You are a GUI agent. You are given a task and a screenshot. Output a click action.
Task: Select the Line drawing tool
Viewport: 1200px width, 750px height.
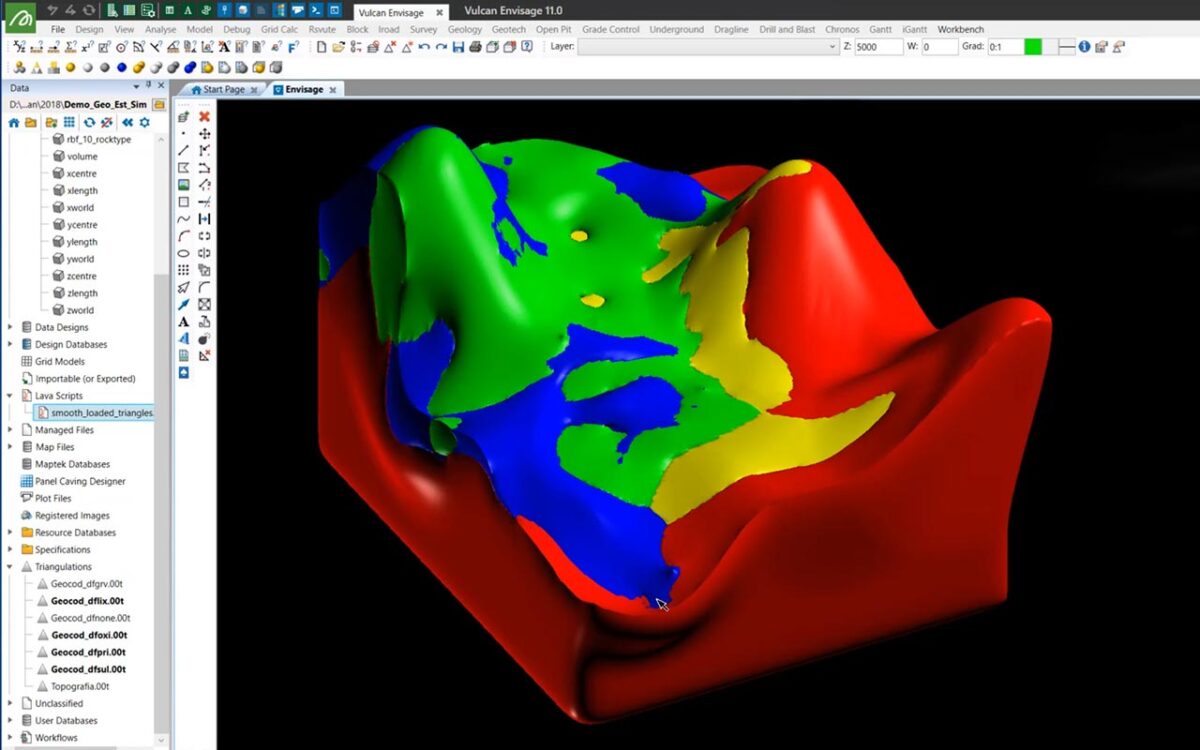183,150
